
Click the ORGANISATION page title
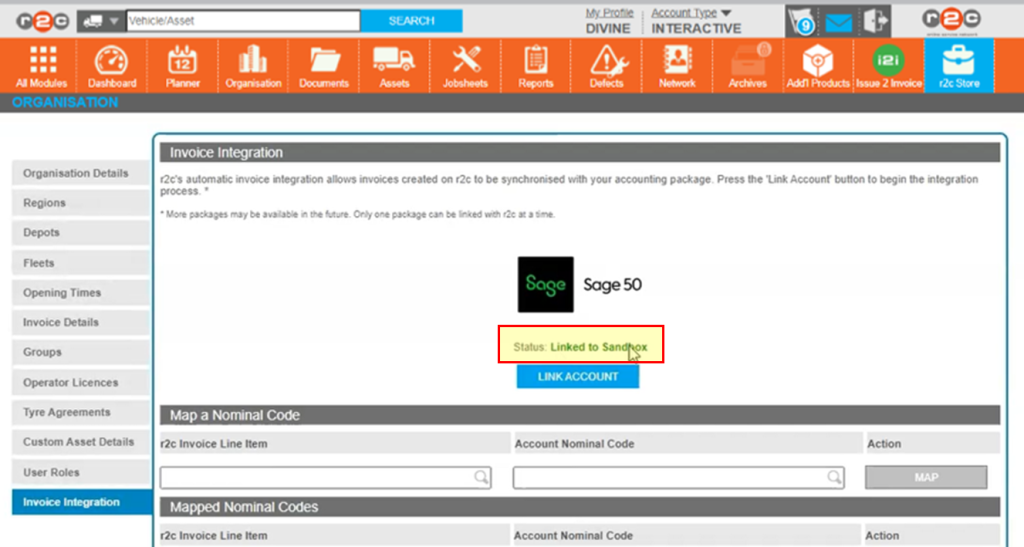point(65,102)
